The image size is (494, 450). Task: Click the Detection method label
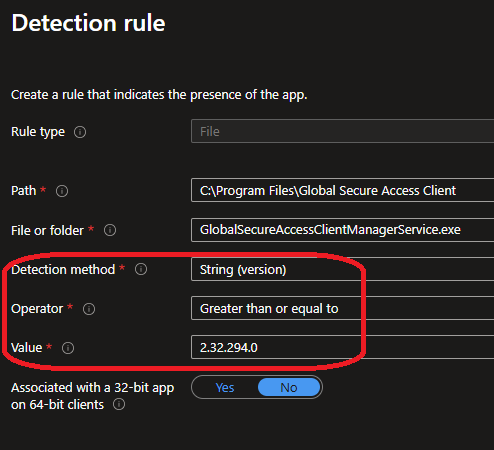point(63,269)
